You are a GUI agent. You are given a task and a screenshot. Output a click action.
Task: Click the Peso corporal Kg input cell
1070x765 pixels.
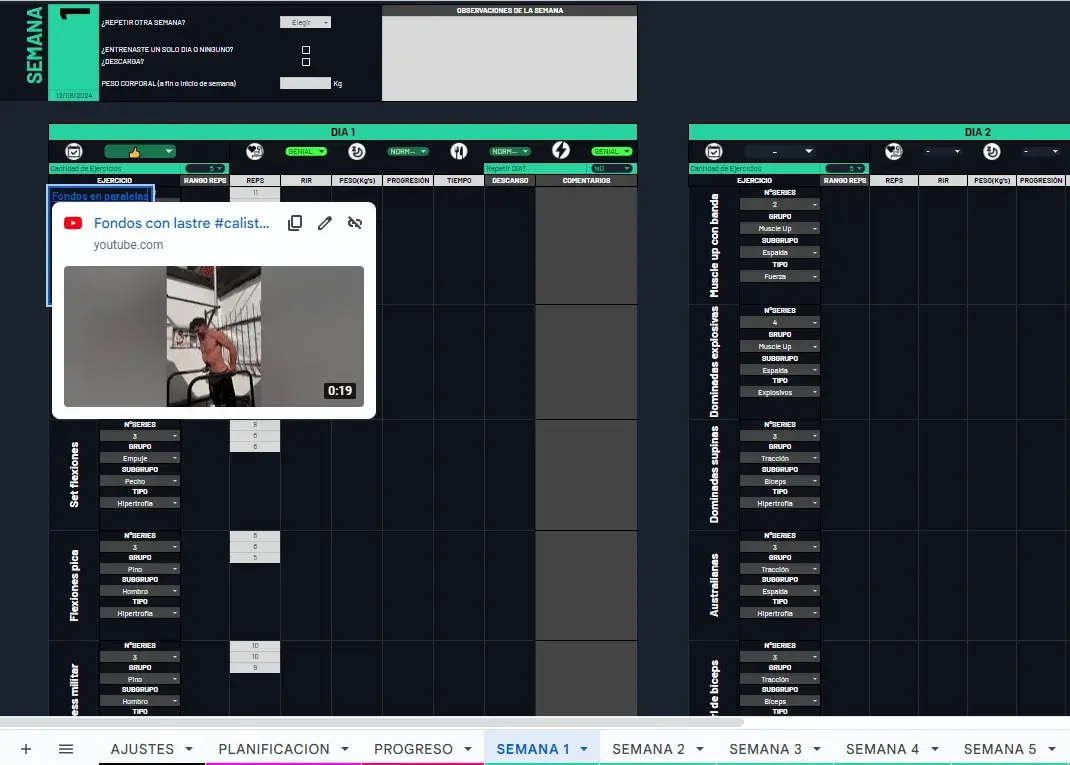point(305,83)
